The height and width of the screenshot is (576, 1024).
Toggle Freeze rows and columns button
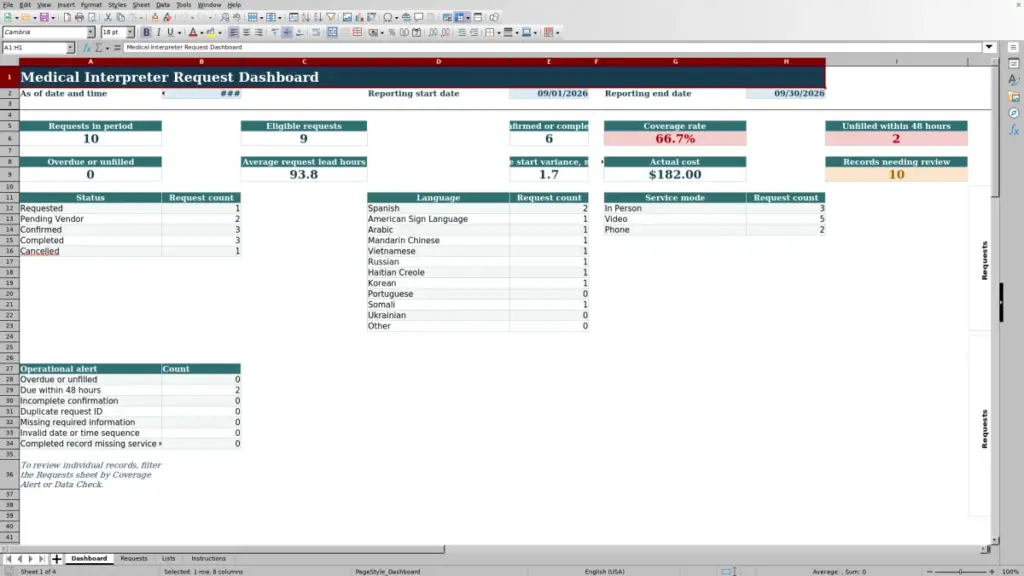459,17
